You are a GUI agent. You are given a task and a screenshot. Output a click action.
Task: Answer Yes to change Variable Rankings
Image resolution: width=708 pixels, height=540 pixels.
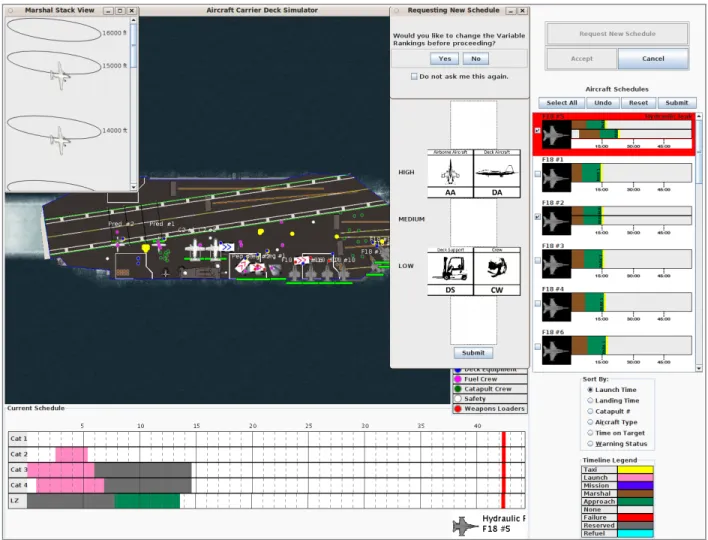(445, 59)
